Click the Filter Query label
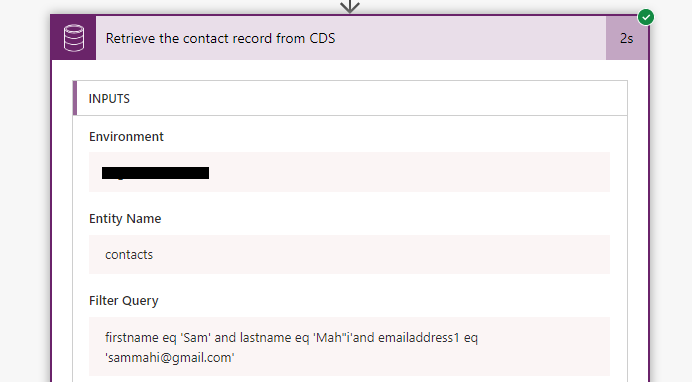This screenshot has height=382, width=692. click(x=124, y=301)
